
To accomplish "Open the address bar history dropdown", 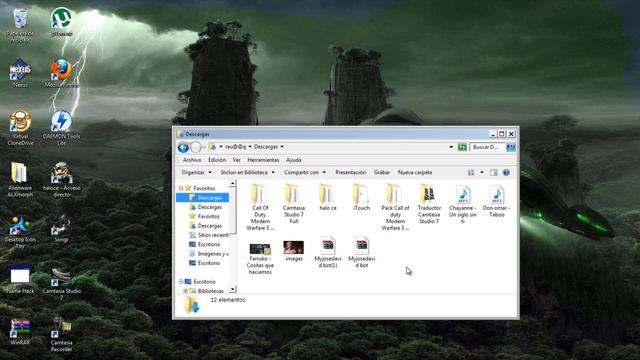I will pos(451,147).
